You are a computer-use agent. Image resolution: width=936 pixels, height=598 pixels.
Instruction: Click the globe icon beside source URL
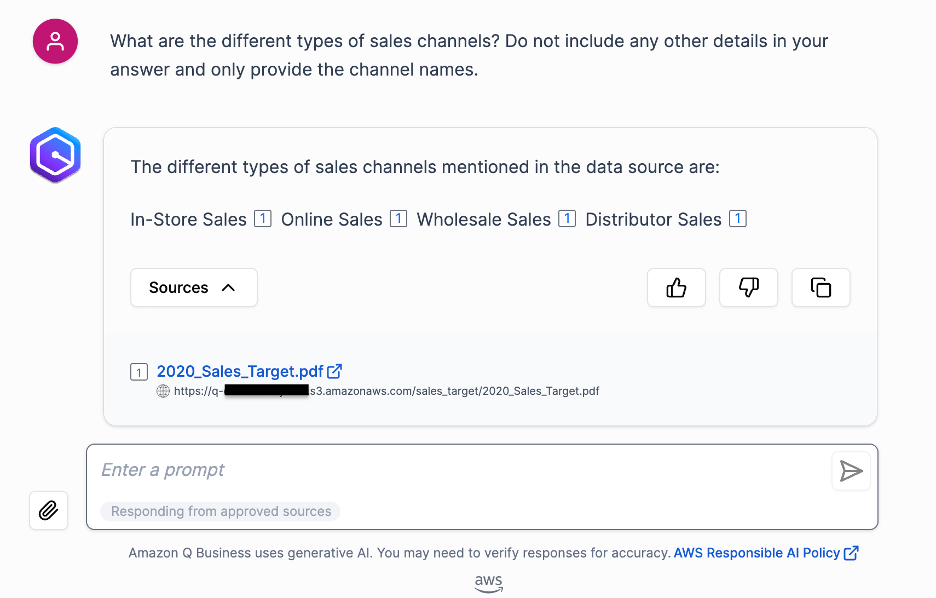coord(163,391)
